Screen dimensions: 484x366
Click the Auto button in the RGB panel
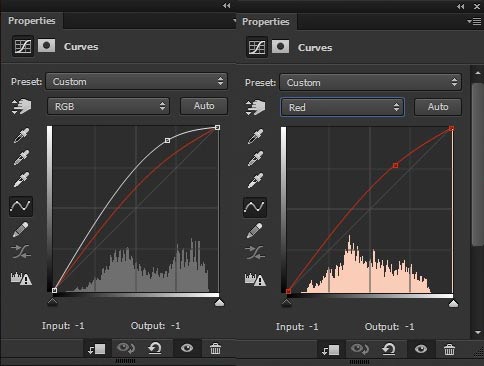tap(204, 106)
